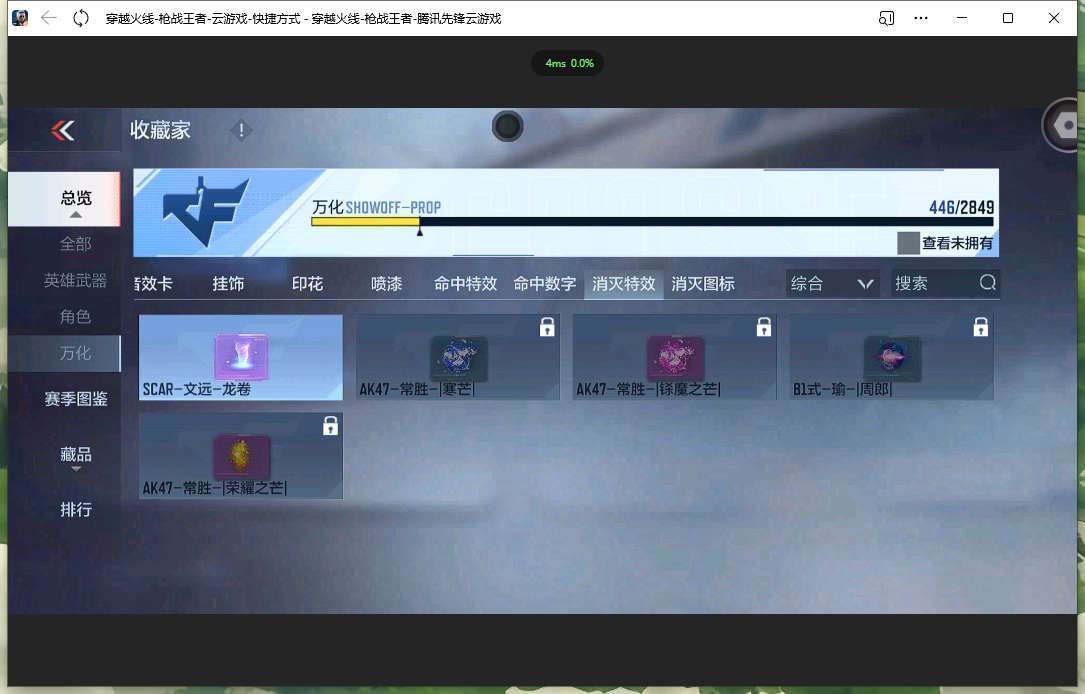1085x694 pixels.
Task: Select the SCAR-文远-龙卷 tornado effect icon
Action: 241,356
